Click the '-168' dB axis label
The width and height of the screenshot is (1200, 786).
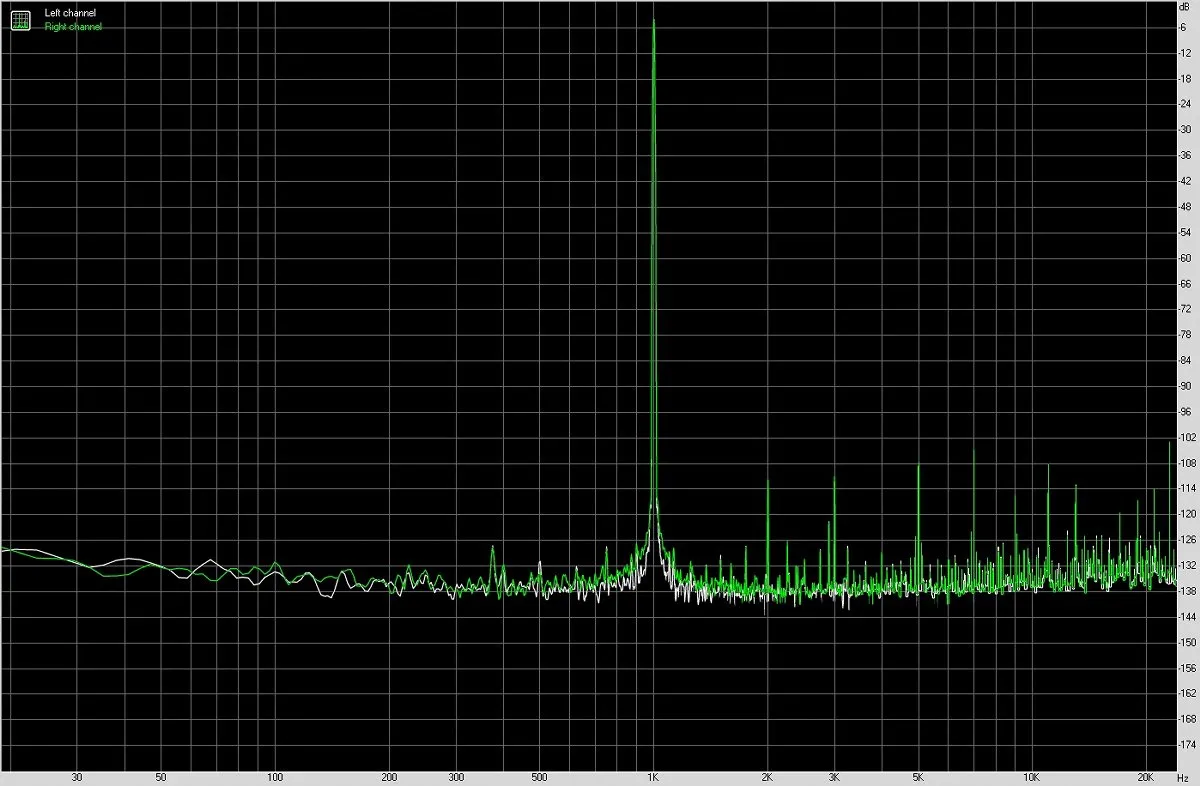(x=1188, y=720)
